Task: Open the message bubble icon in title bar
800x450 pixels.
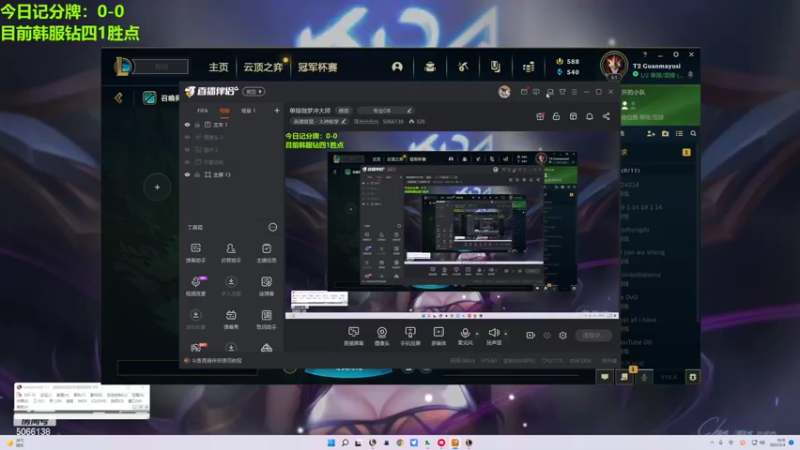Action: pyautogui.click(x=536, y=92)
